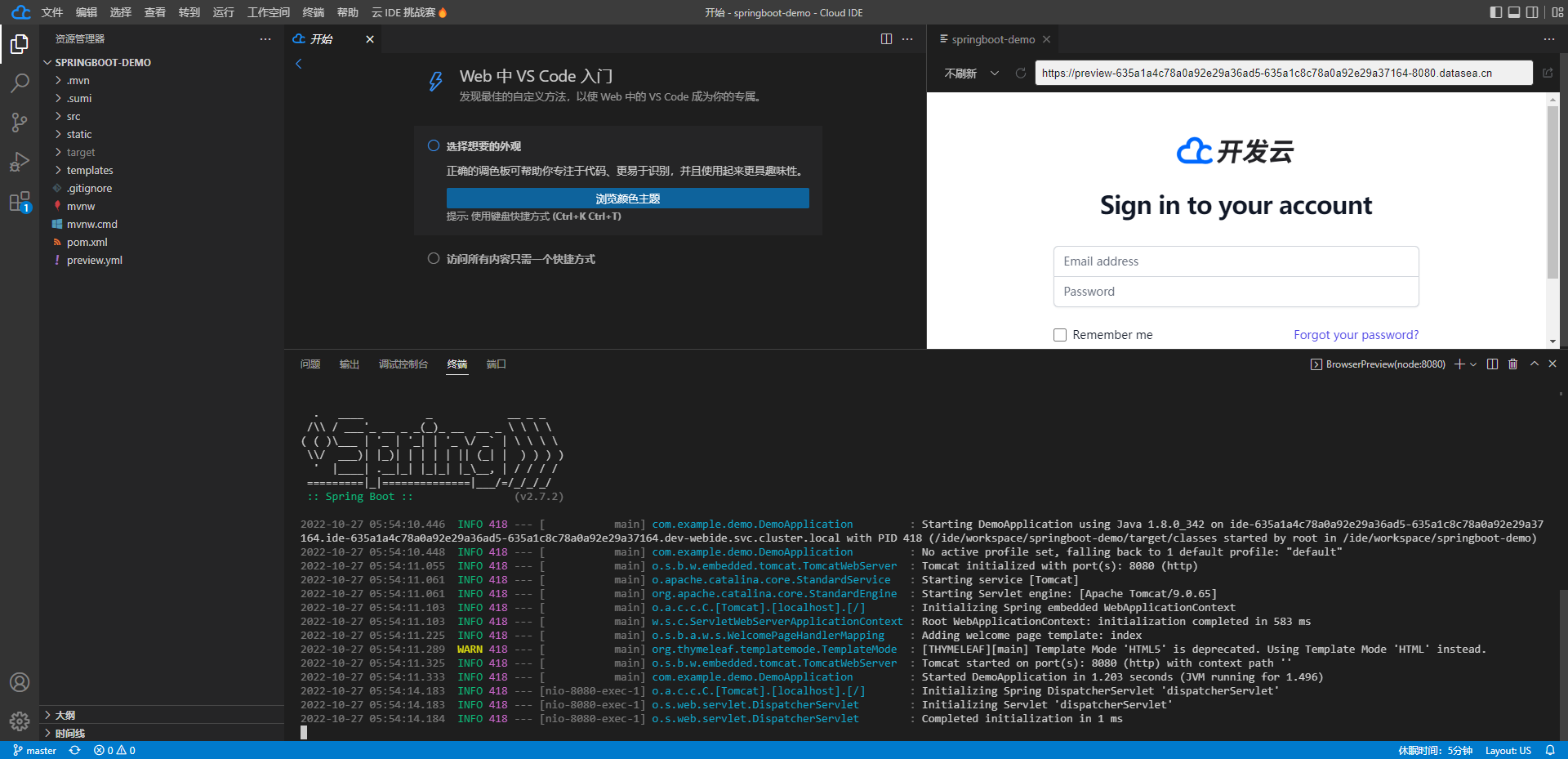The height and width of the screenshot is (759, 1568).
Task: Open the Accounts icon in activity bar
Action: click(20, 682)
